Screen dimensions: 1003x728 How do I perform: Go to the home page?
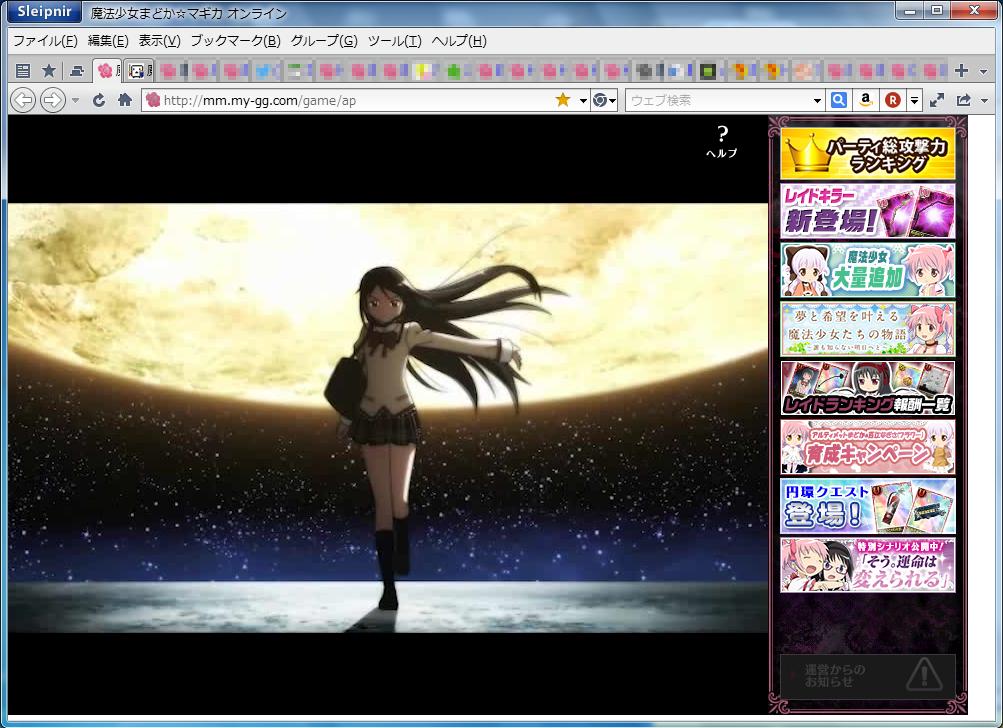[x=125, y=100]
